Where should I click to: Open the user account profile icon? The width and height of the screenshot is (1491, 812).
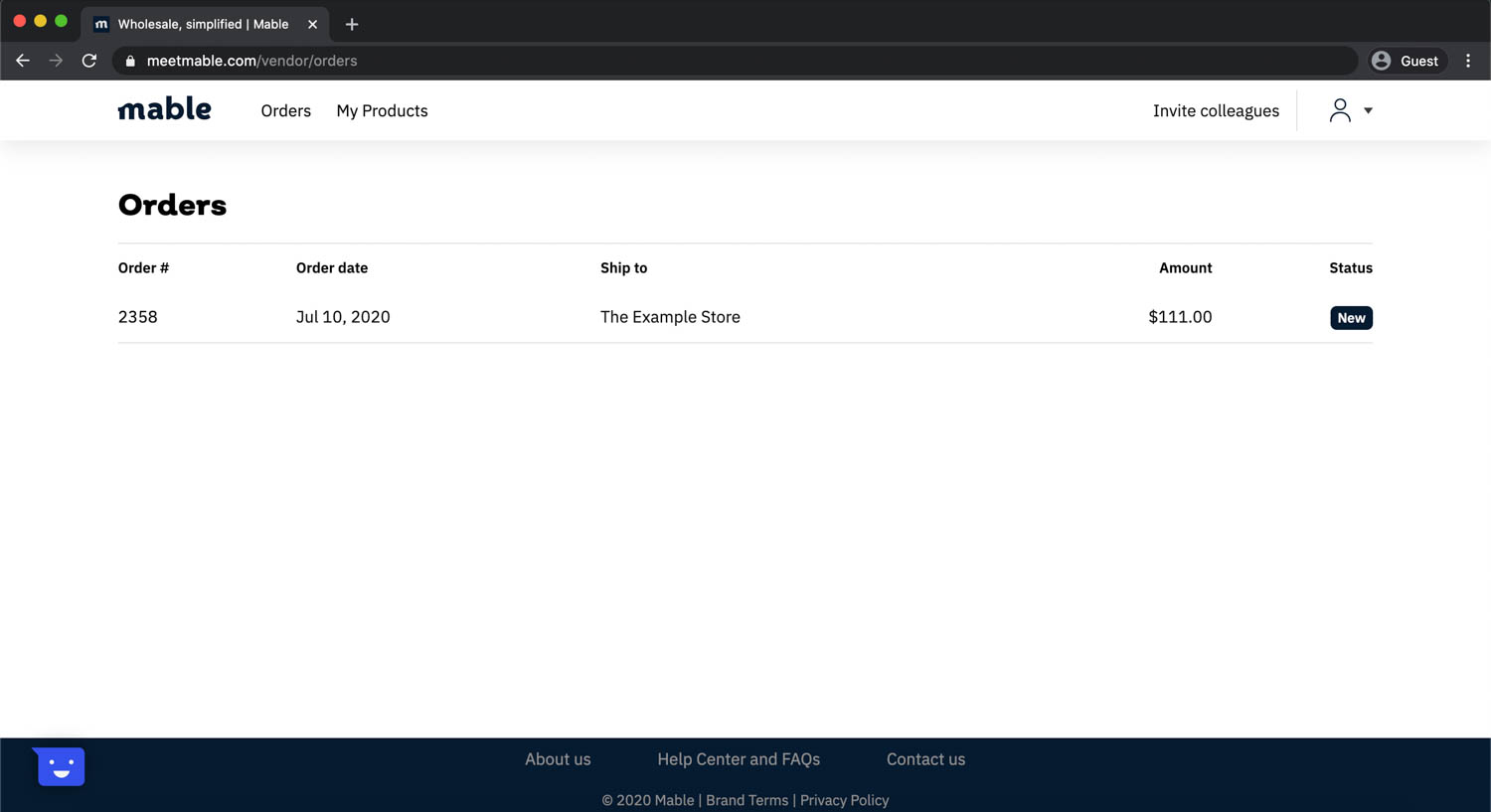pyautogui.click(x=1340, y=110)
